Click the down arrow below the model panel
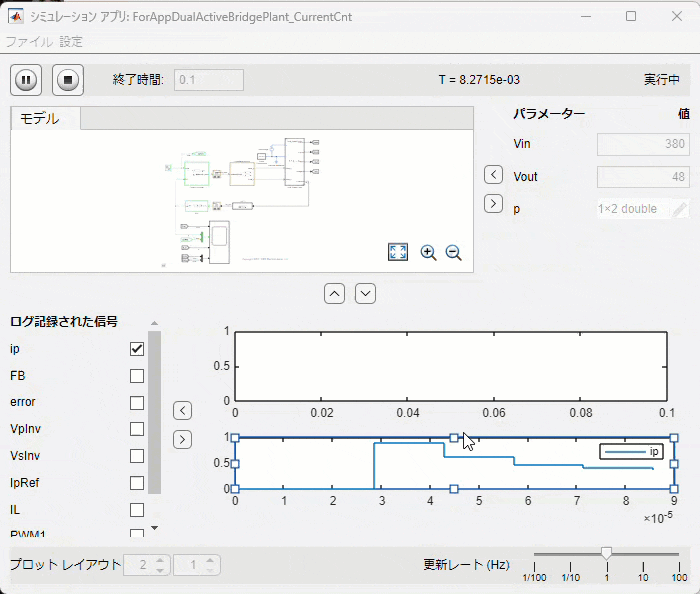 (x=365, y=294)
